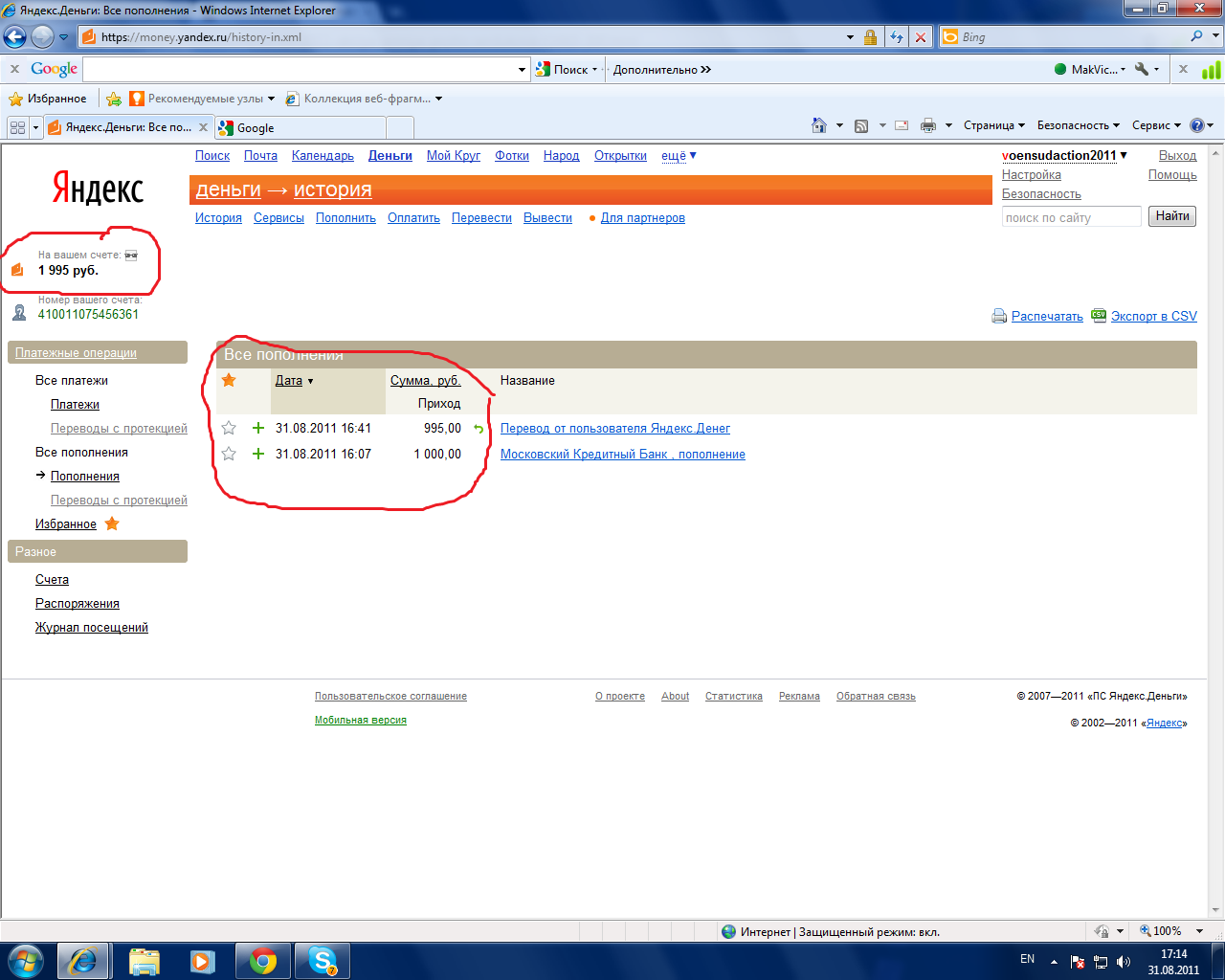Open Московский Кредитный Банк, пополнение link
The width and height of the screenshot is (1225, 980).
[623, 454]
